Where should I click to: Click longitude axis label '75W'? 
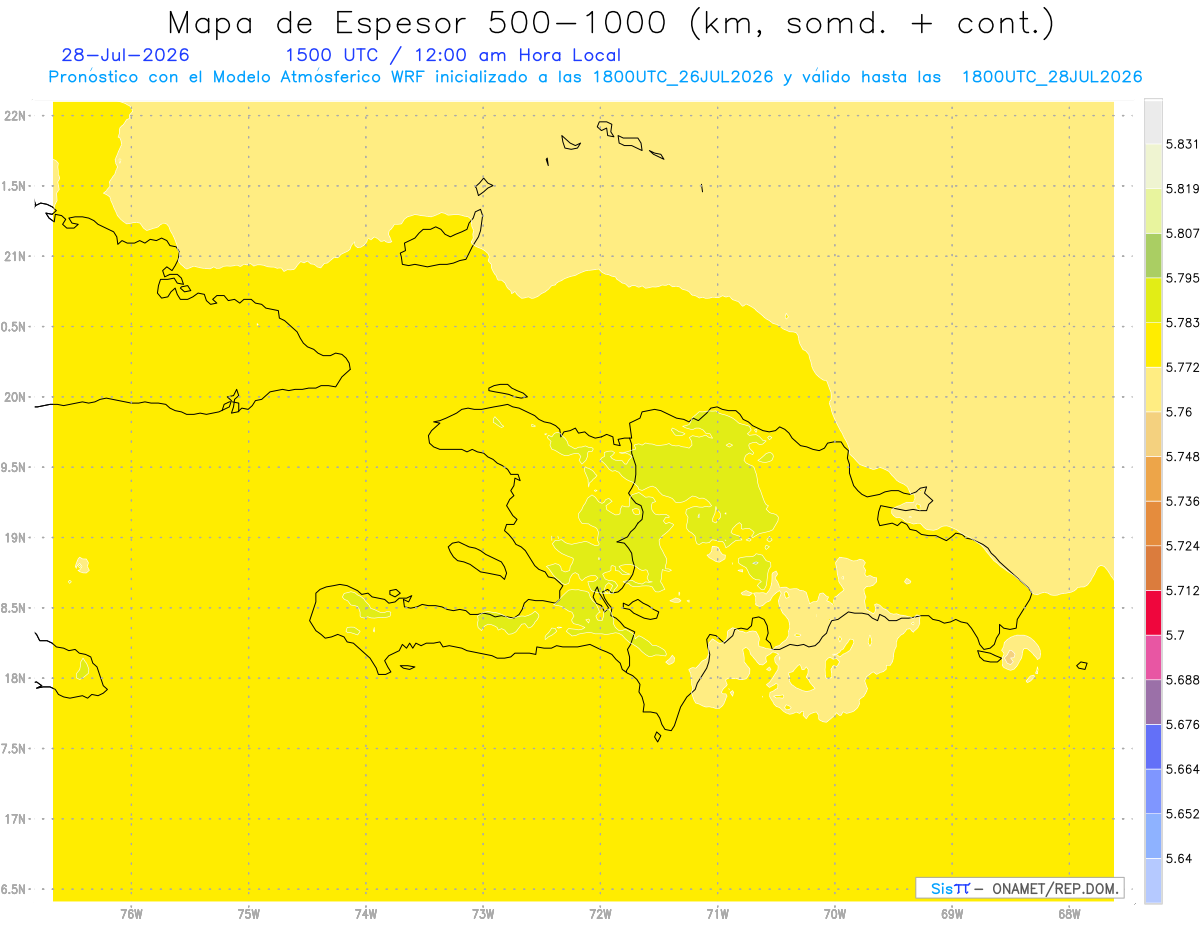click(x=249, y=913)
